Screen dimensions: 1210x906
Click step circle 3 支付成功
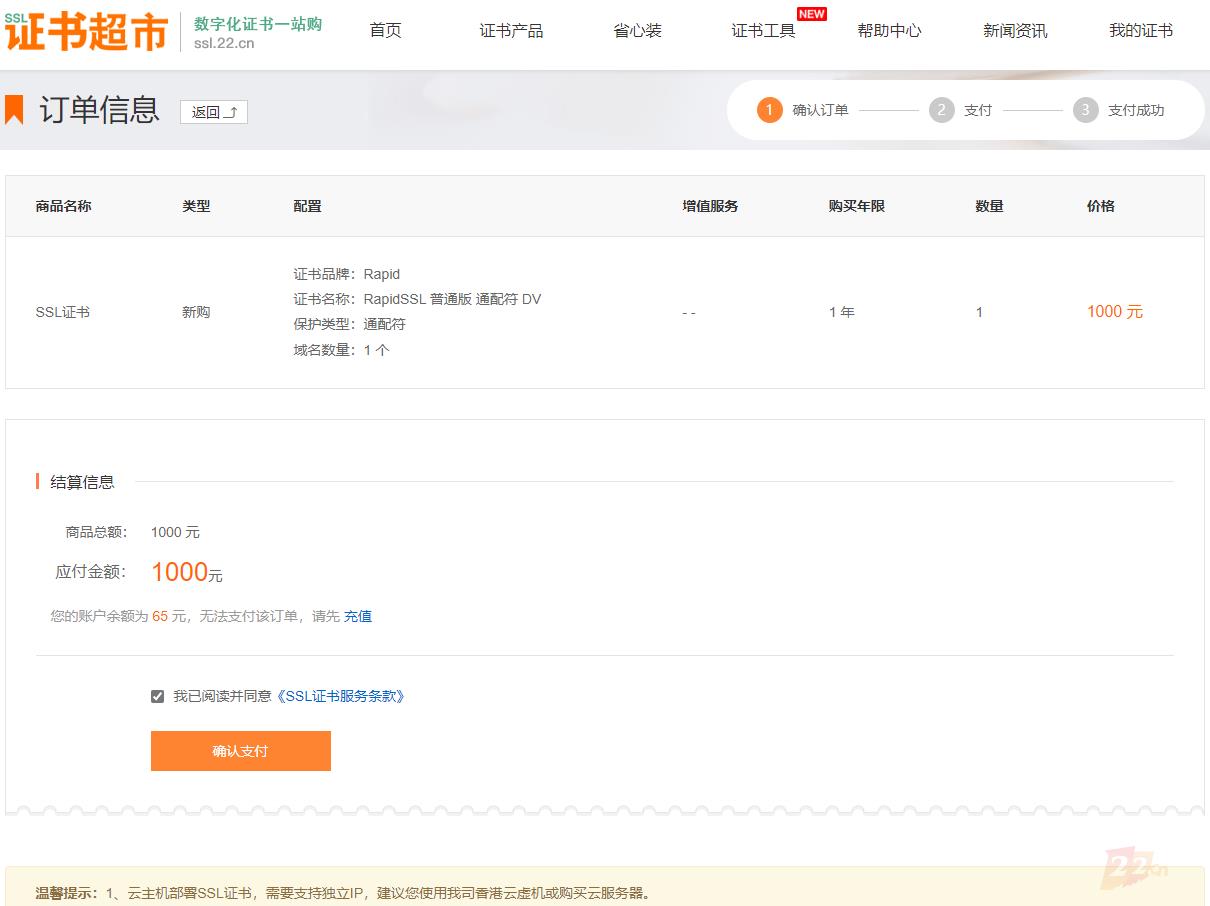(1086, 110)
